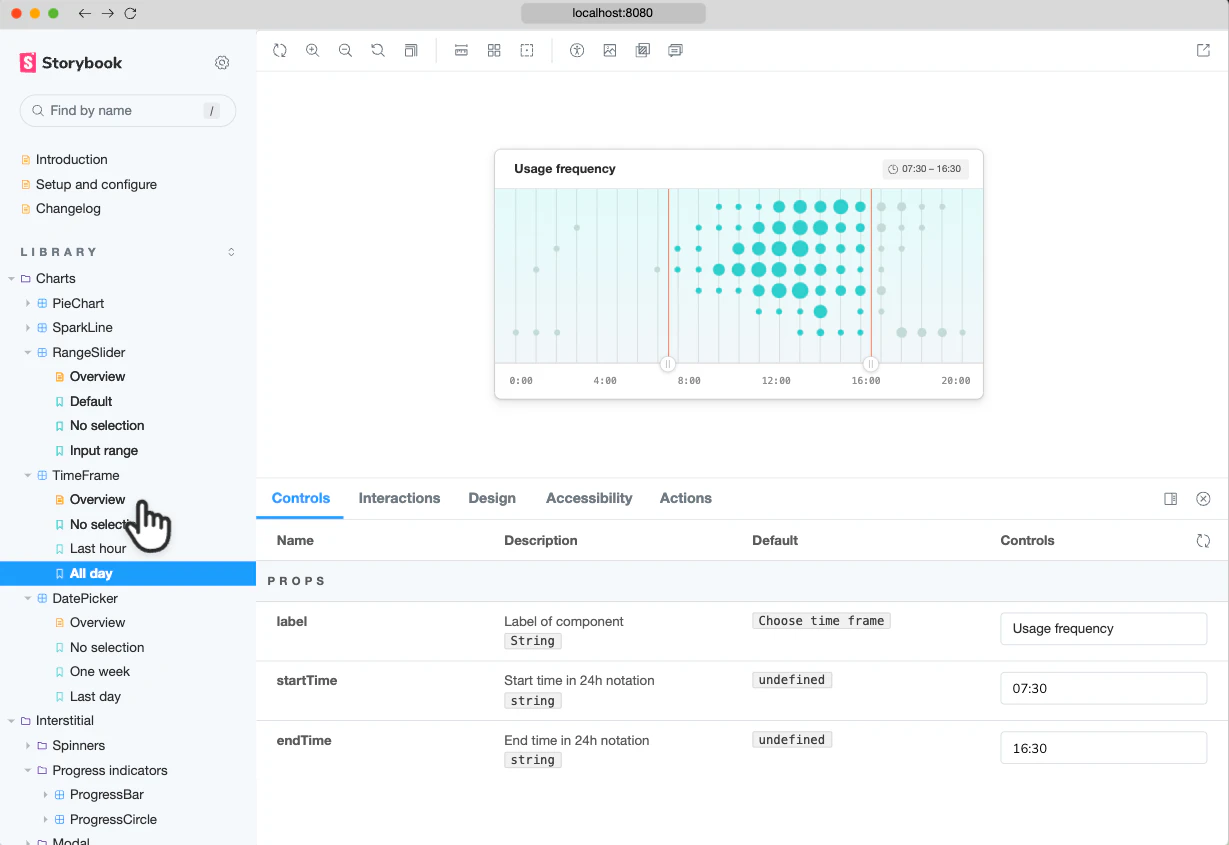Zoom in on the preview canvas
The width and height of the screenshot is (1229, 845).
(313, 50)
